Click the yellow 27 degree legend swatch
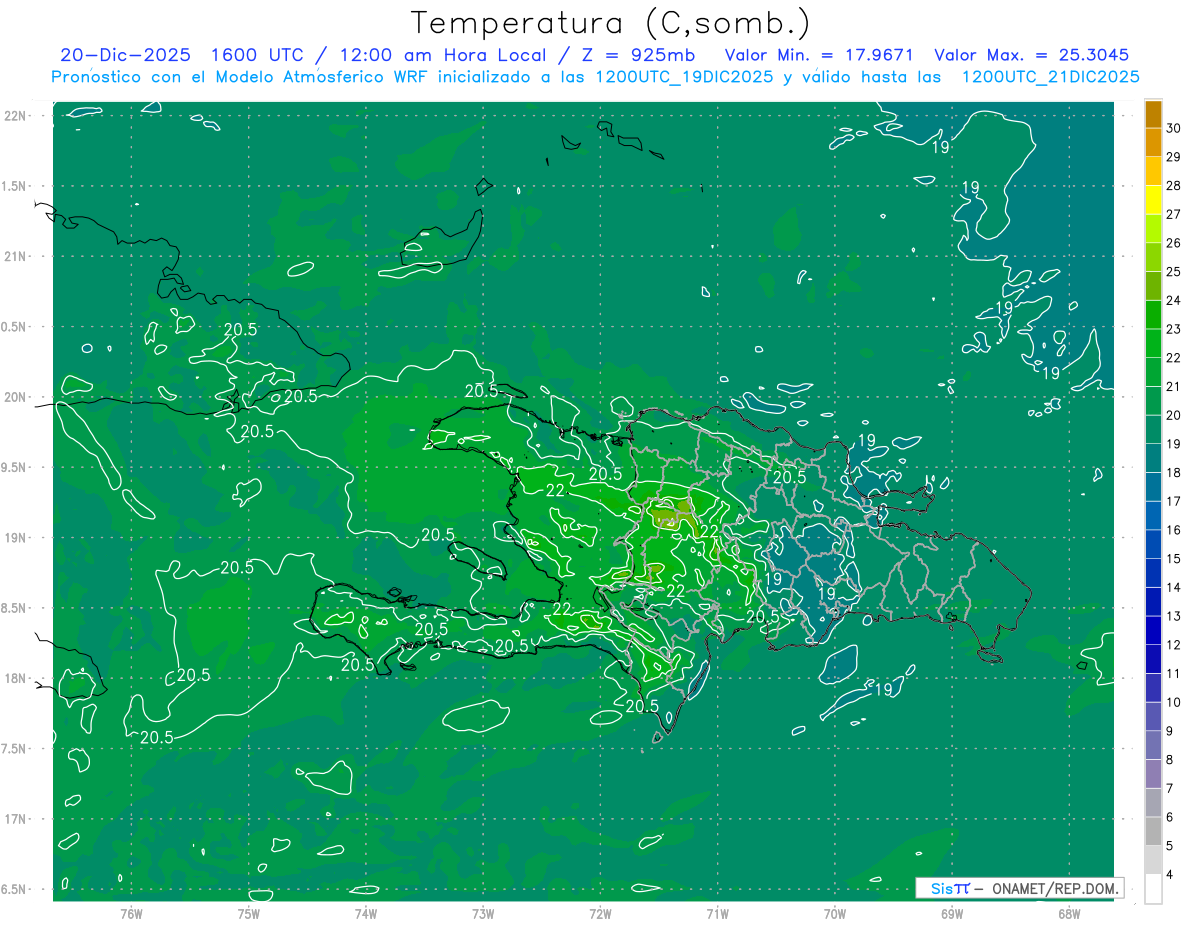Viewport: 1200px width, 927px height. (1153, 200)
